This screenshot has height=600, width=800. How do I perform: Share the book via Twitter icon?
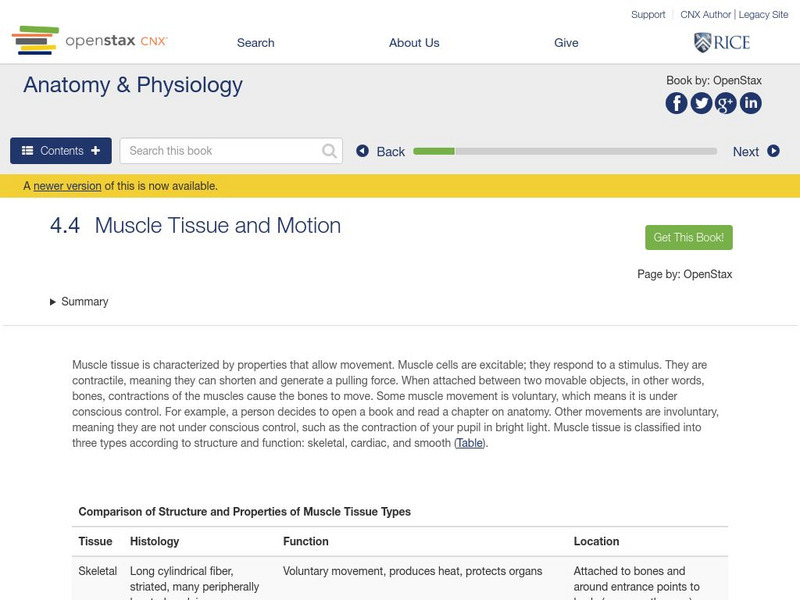tap(701, 102)
